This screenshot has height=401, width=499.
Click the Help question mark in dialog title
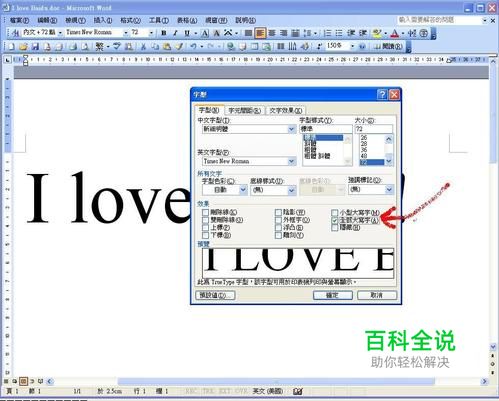(x=382, y=95)
